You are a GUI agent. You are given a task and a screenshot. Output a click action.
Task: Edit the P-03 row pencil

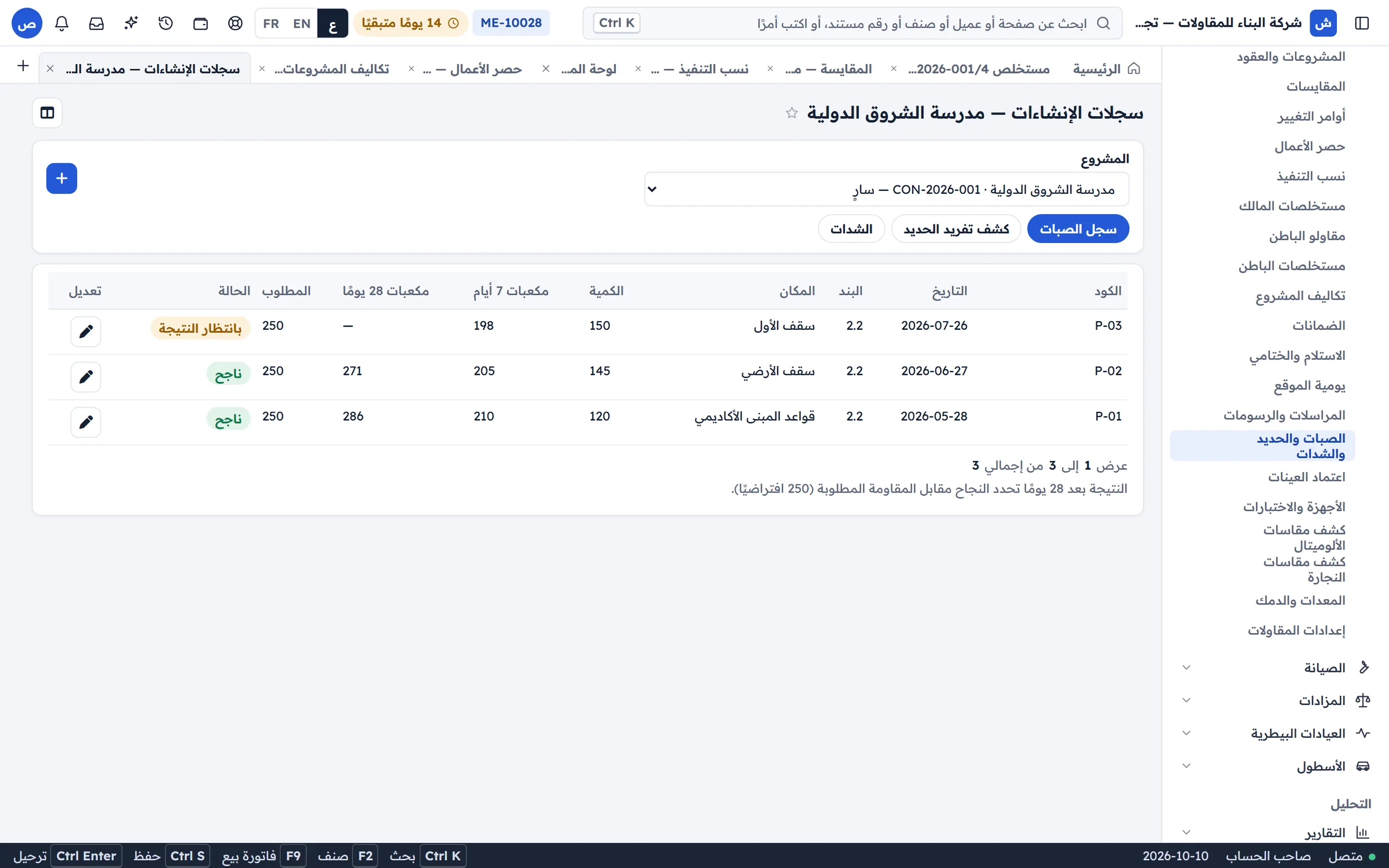(x=86, y=332)
